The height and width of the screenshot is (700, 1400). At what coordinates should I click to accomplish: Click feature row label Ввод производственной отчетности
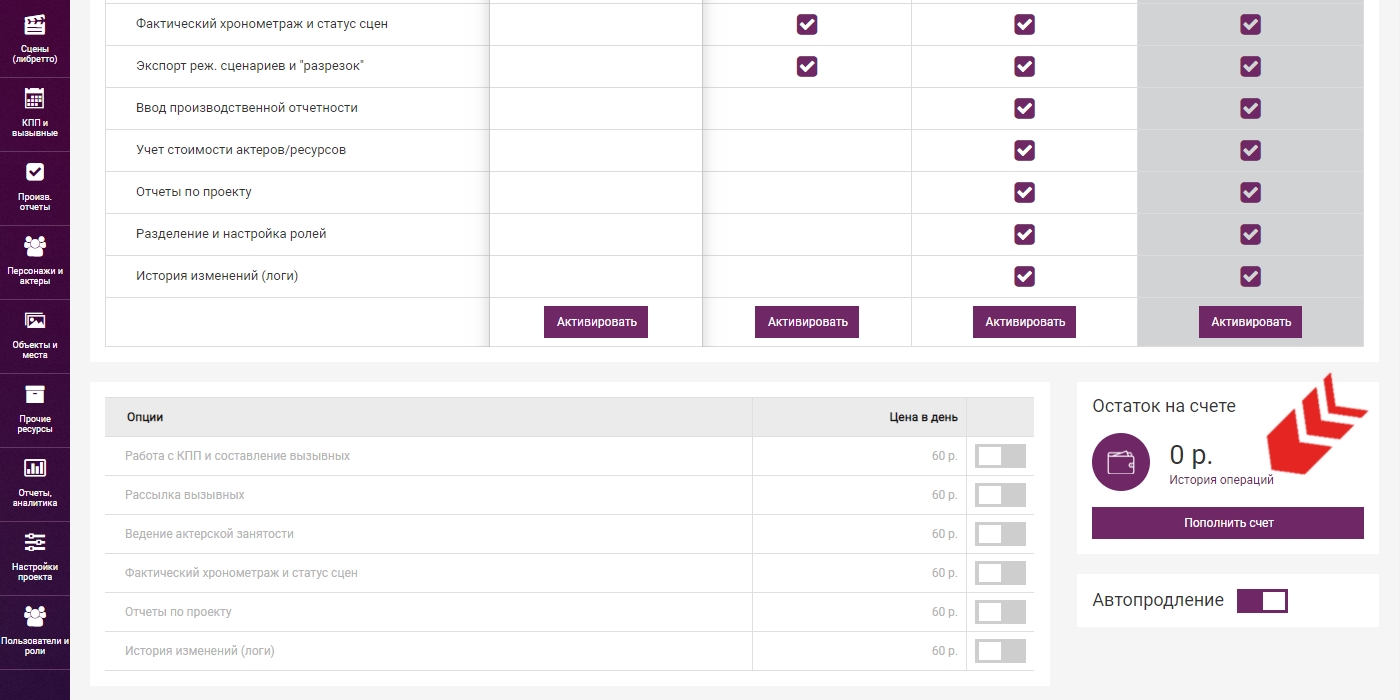[x=247, y=108]
